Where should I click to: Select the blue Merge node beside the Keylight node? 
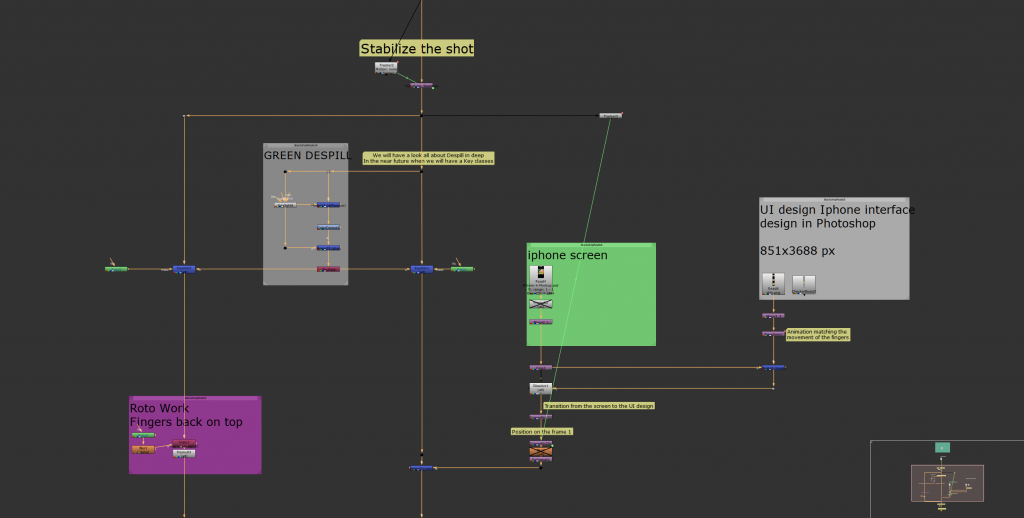328,204
